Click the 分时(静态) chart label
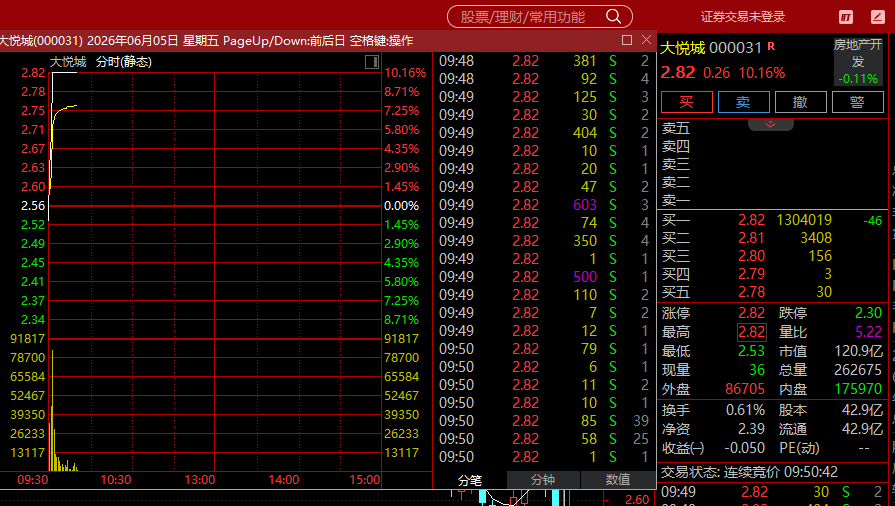This screenshot has width=895, height=506. [x=124, y=62]
